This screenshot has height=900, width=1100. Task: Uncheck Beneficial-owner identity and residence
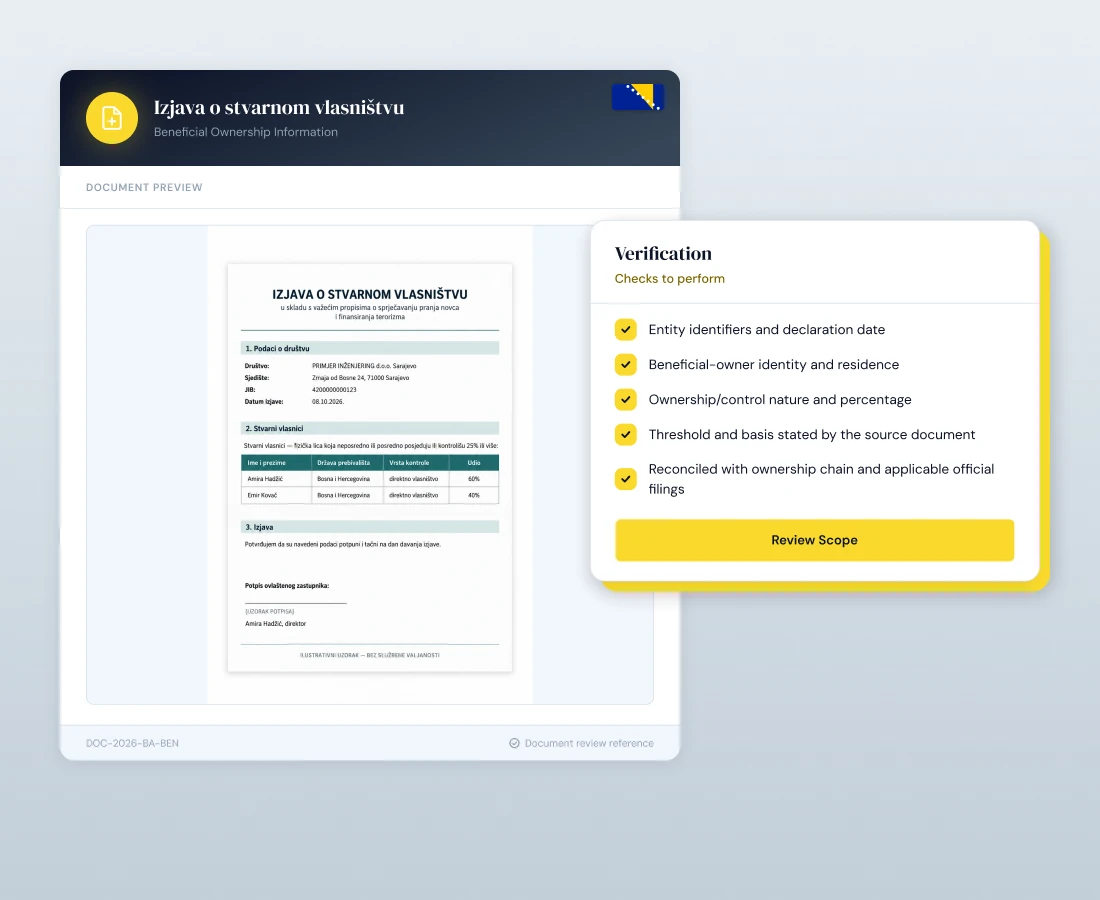coord(626,364)
